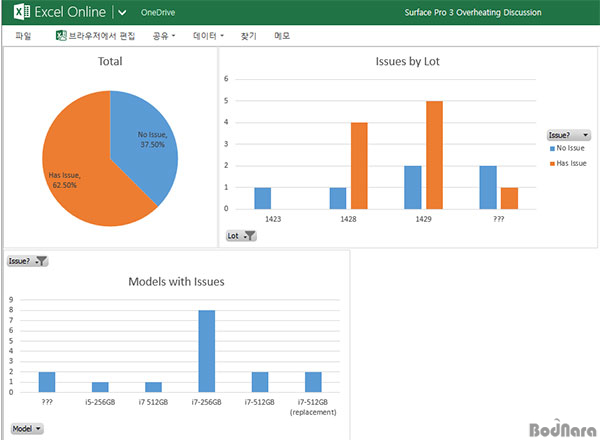Click the 'Has Issue, 62.50%' data label
Viewport: 600px width, 440px height.
(x=65, y=180)
